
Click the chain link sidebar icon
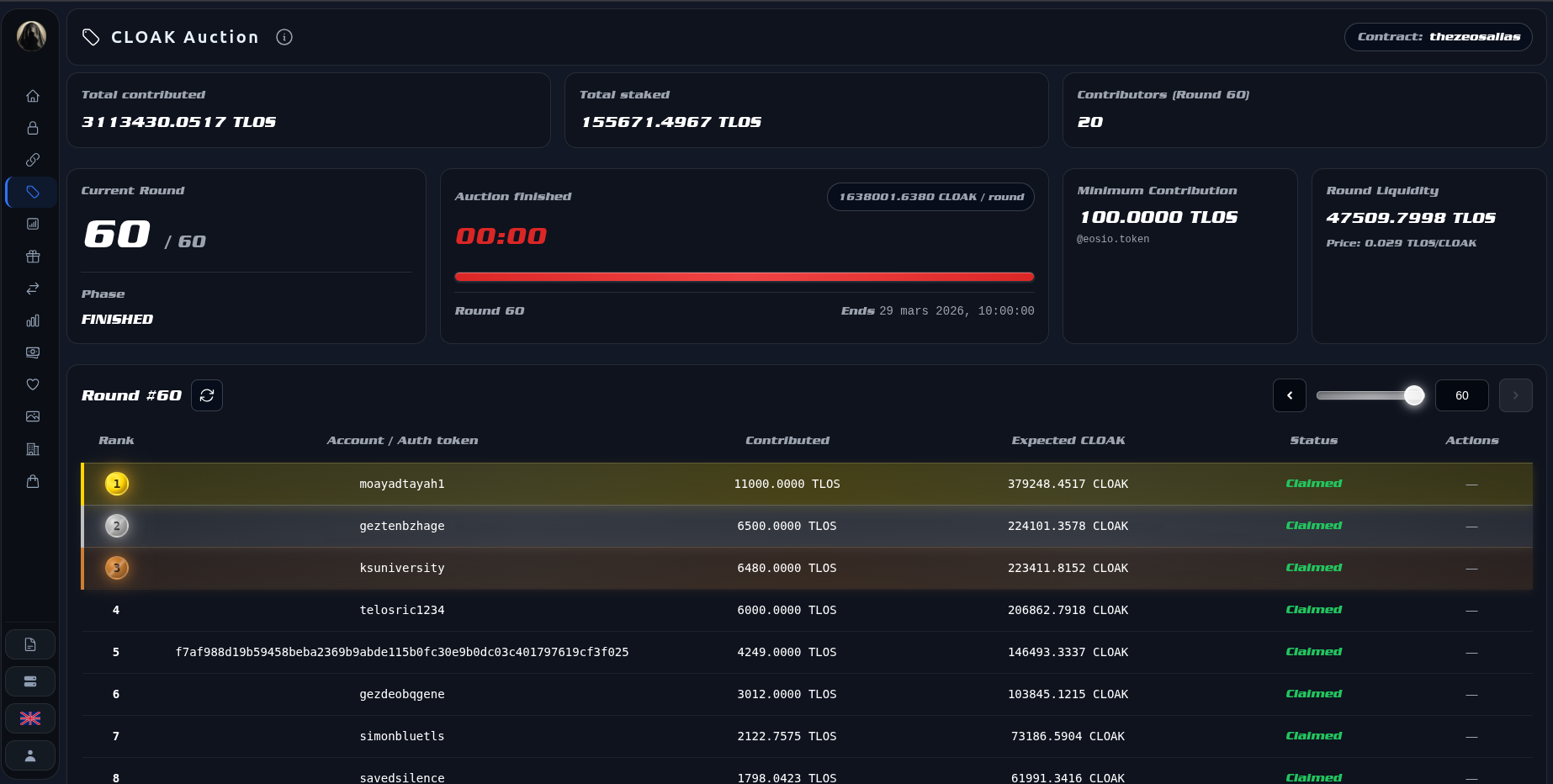(33, 160)
